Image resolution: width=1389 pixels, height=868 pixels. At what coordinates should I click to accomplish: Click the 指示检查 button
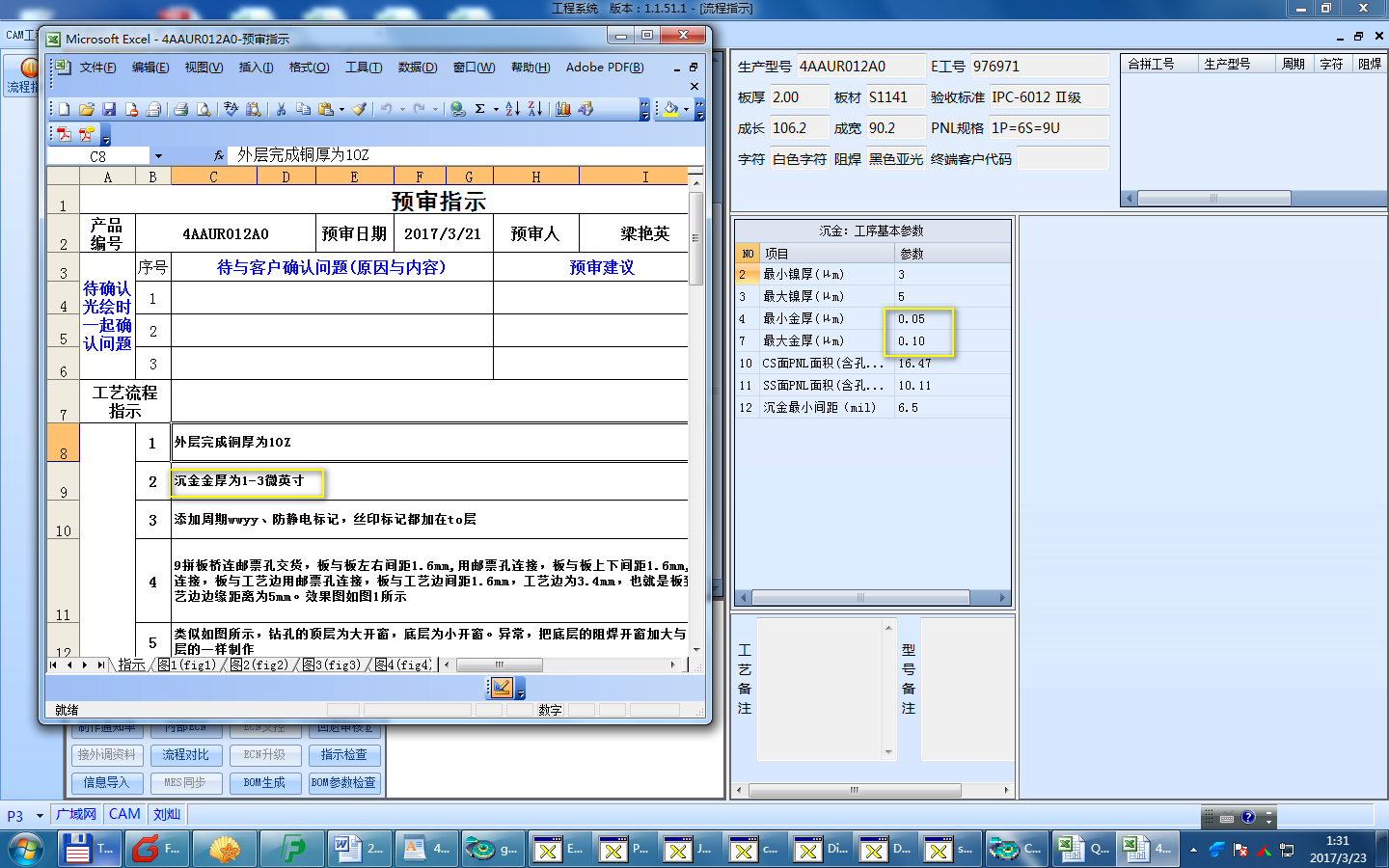(344, 755)
